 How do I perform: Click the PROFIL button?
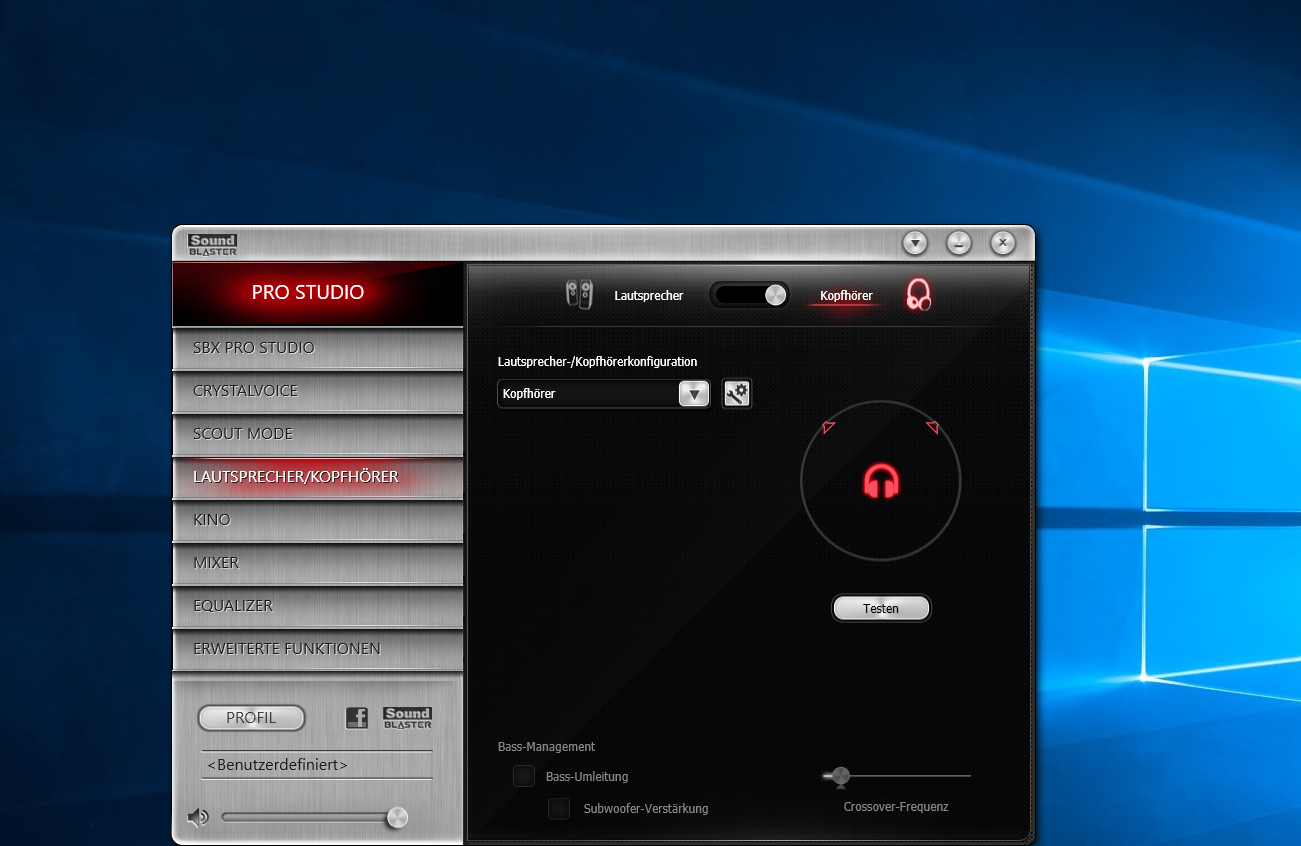(x=251, y=718)
